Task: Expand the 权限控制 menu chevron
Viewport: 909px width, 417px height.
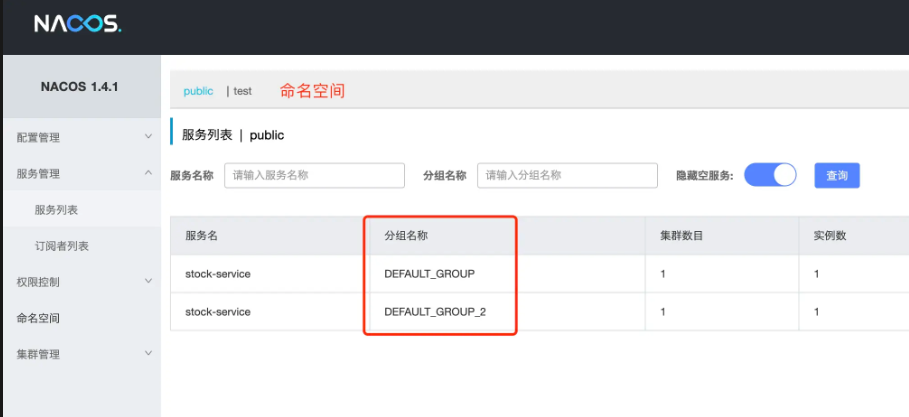Action: click(148, 282)
